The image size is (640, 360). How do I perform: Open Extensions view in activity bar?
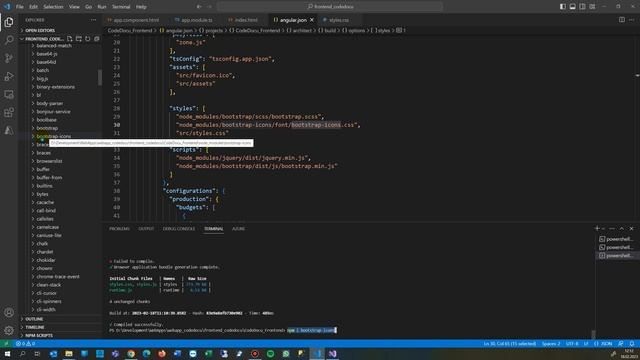coord(9,112)
